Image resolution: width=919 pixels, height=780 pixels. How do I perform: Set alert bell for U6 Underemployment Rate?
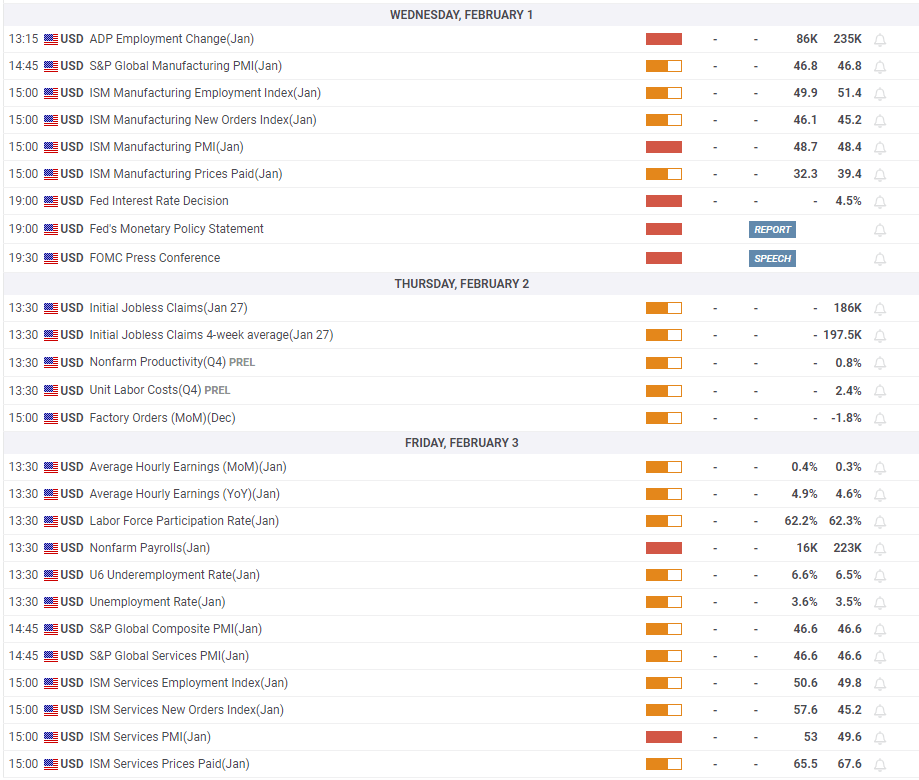click(x=880, y=575)
